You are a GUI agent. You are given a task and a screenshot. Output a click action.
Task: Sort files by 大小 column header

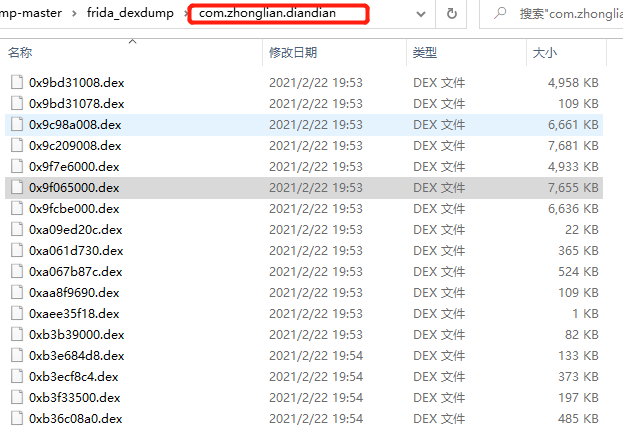click(545, 52)
